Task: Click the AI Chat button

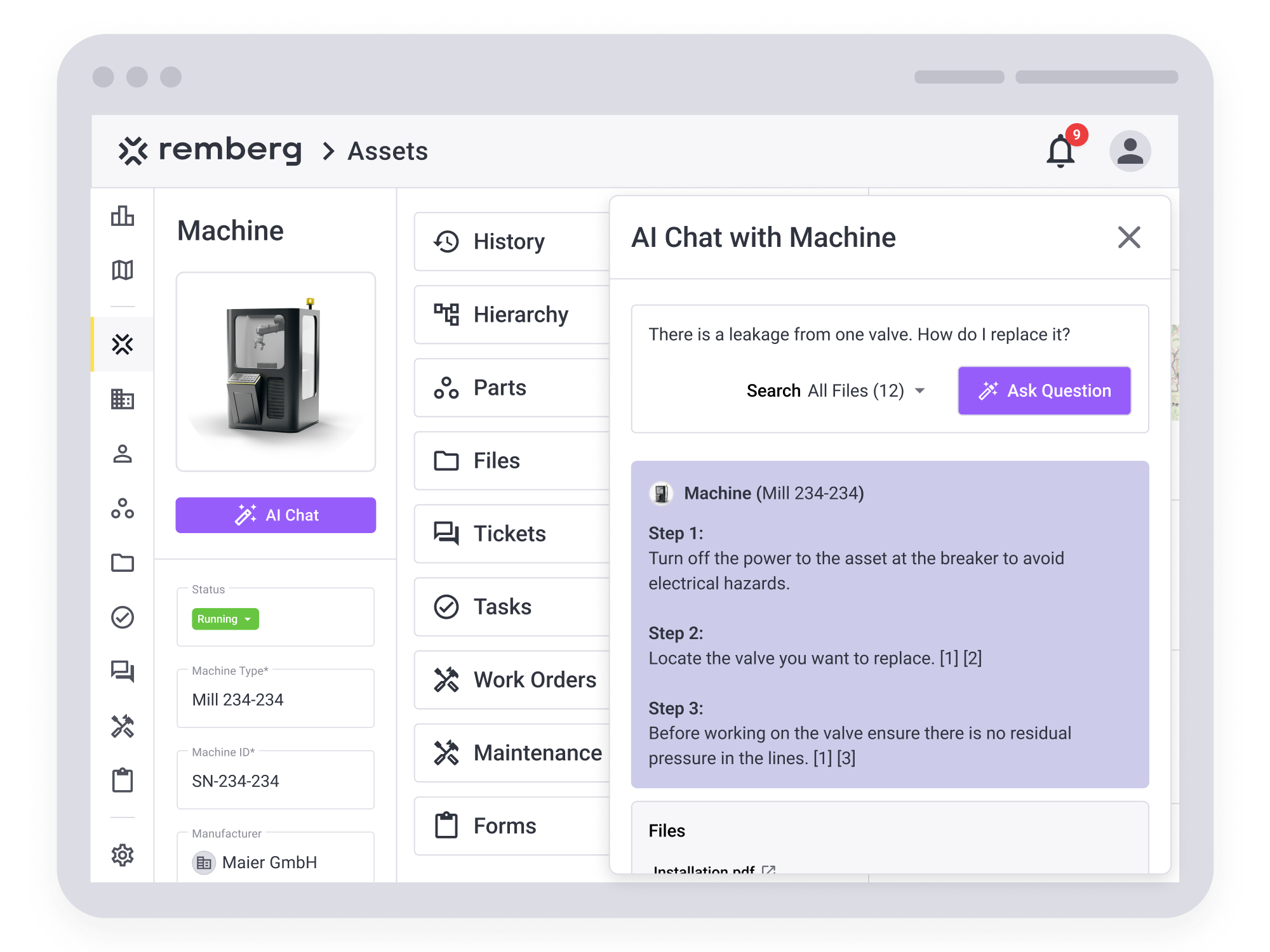Action: click(x=275, y=515)
